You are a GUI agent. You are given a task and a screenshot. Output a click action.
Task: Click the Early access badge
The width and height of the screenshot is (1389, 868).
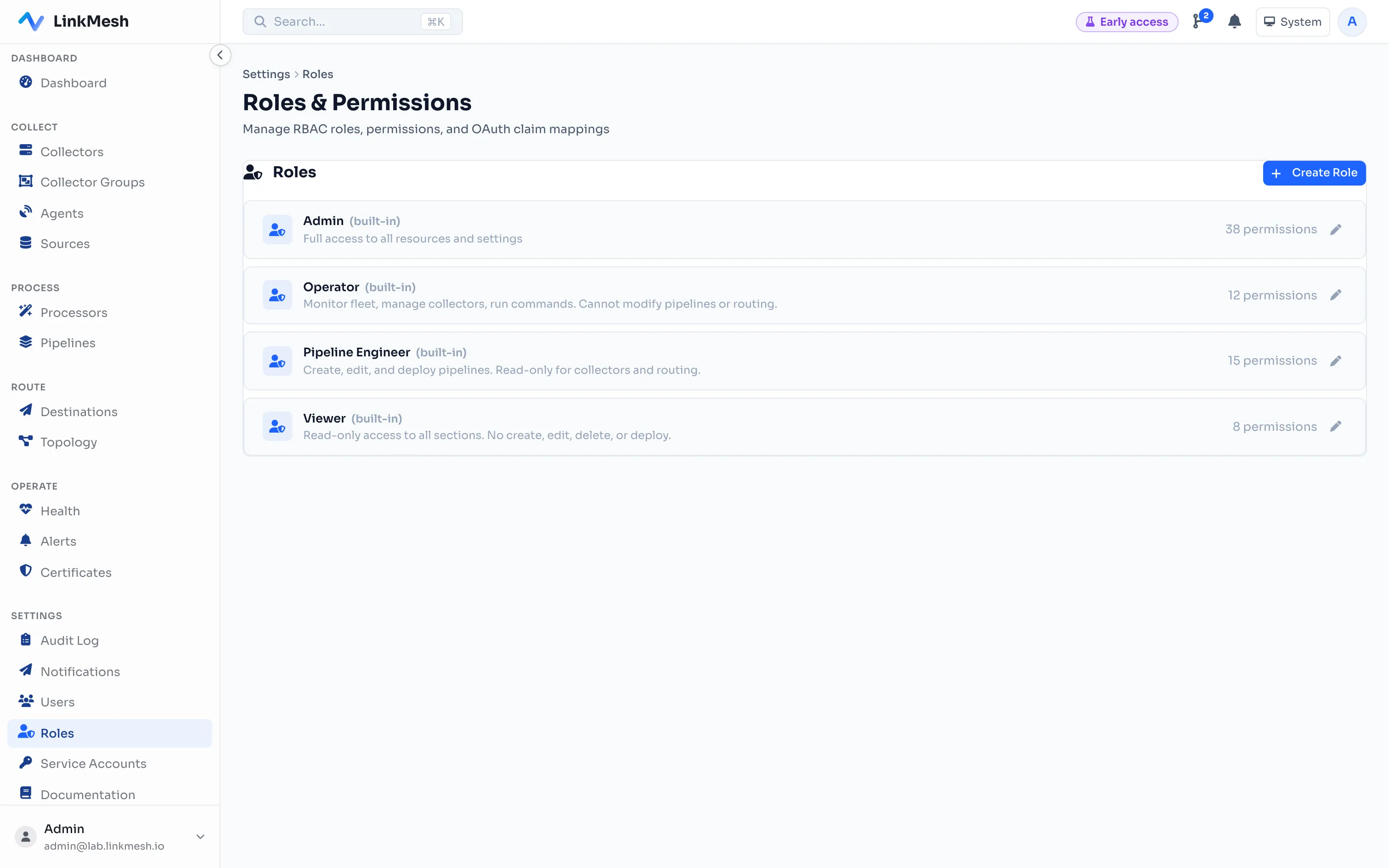[1127, 22]
